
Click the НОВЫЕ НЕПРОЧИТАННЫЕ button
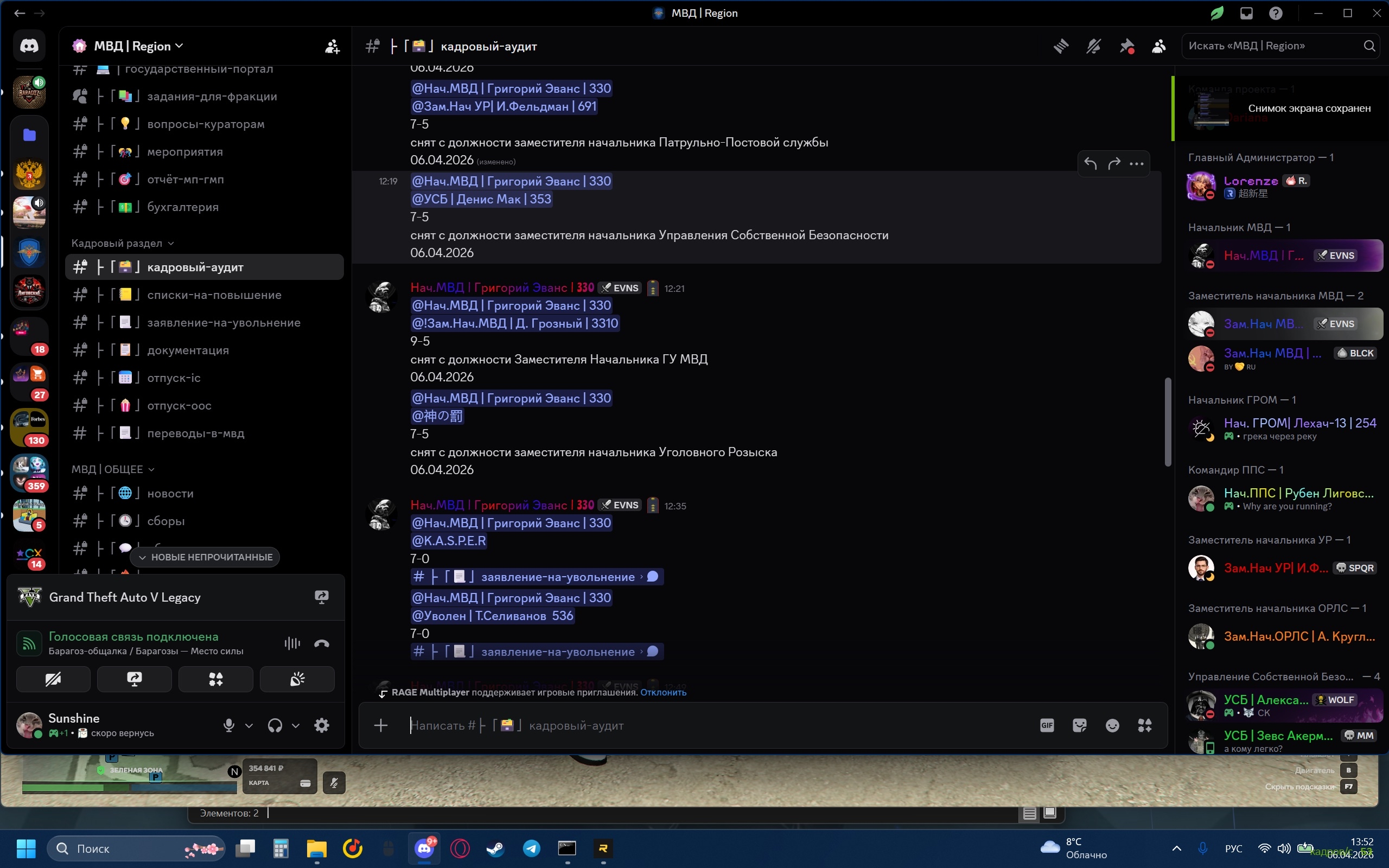coord(205,557)
